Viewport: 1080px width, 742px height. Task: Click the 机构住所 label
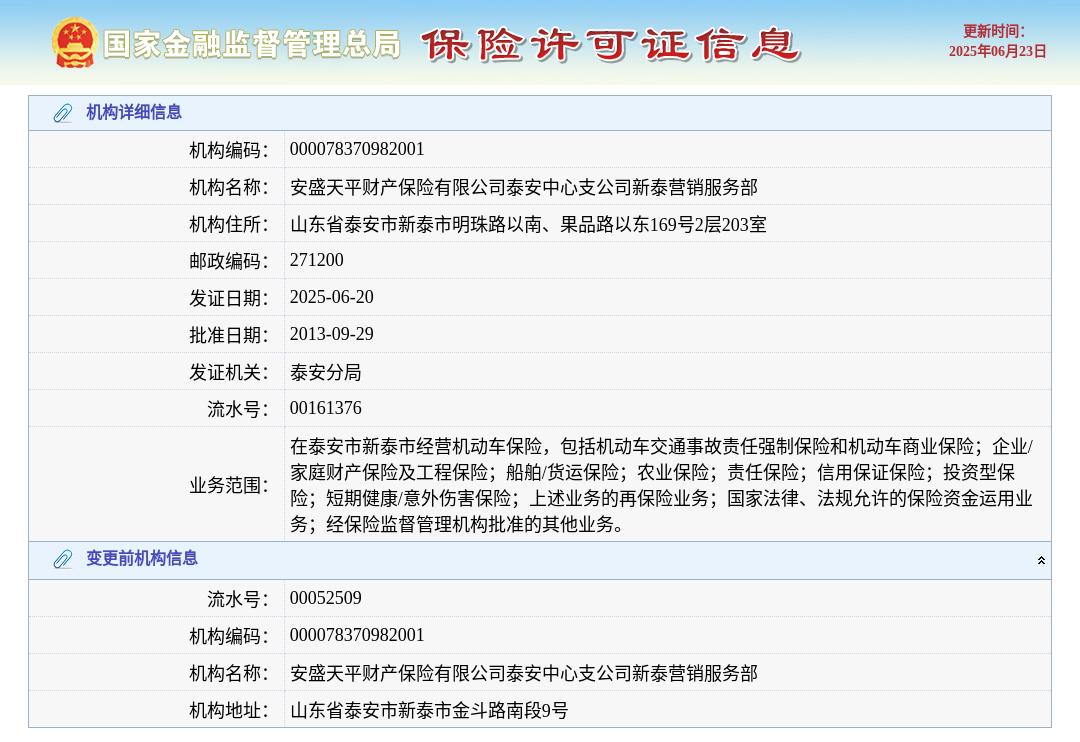coord(229,225)
